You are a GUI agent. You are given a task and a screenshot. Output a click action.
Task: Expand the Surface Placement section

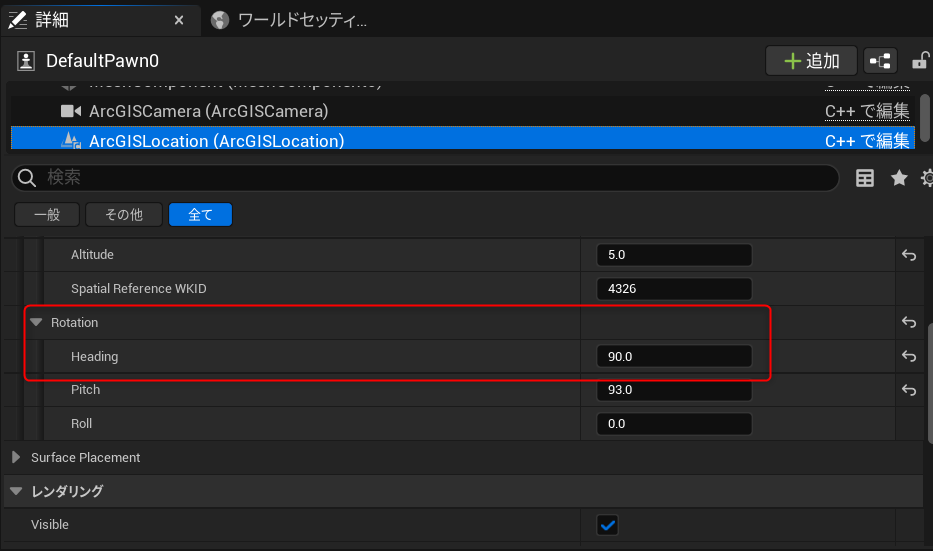(x=16, y=457)
